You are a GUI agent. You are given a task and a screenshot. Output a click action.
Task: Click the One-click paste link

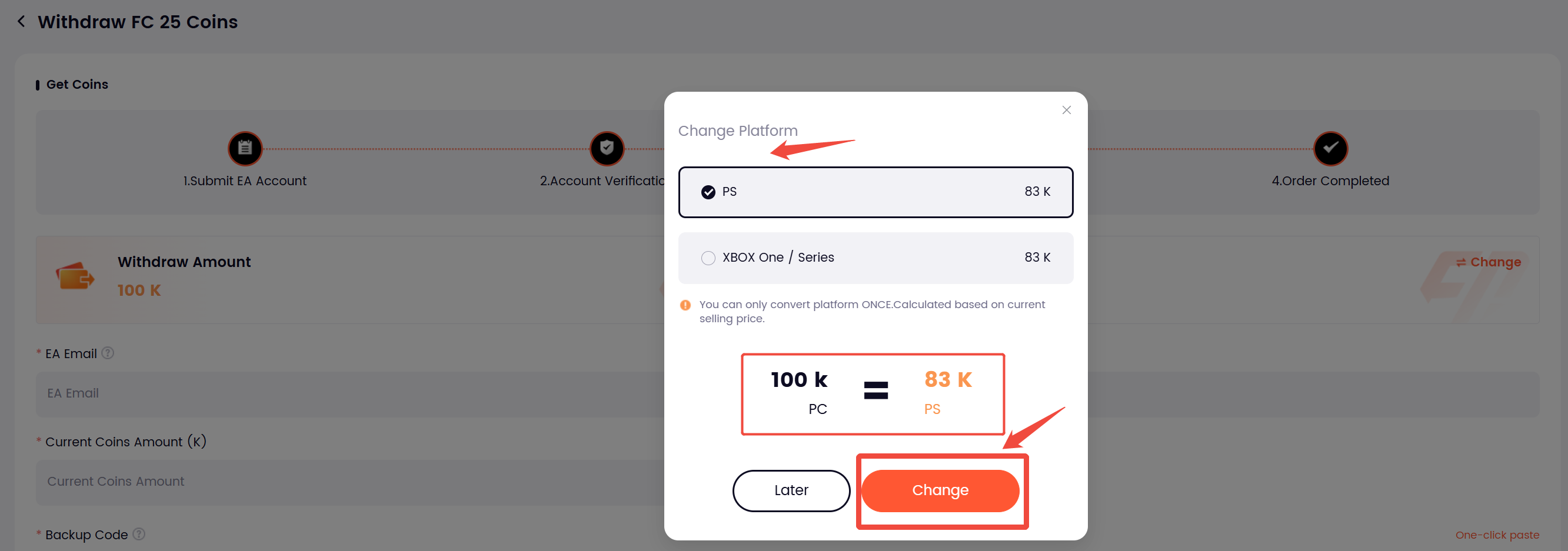[x=1497, y=535]
